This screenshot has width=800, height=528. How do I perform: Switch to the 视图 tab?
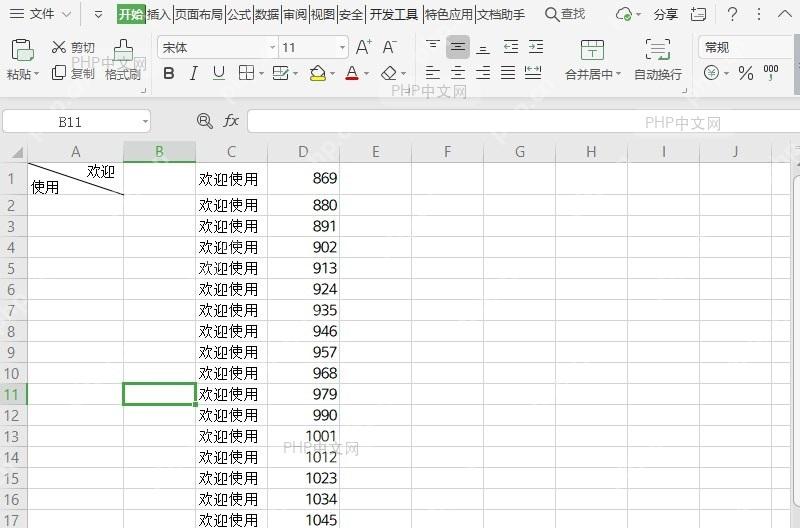click(x=323, y=14)
